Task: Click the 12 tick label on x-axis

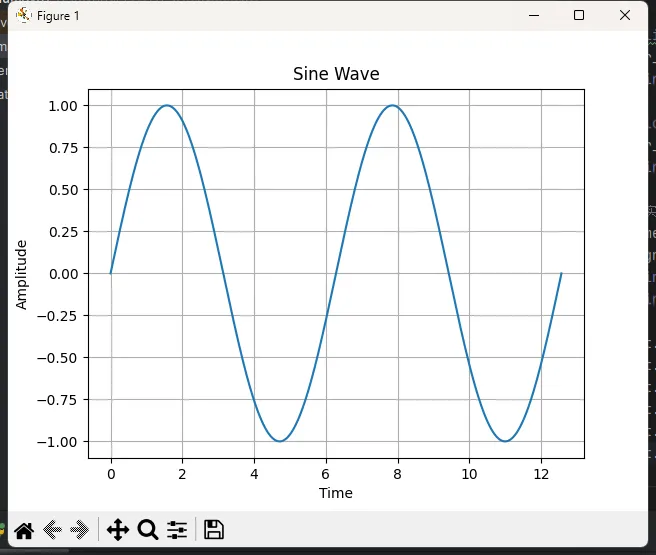Action: click(x=541, y=474)
